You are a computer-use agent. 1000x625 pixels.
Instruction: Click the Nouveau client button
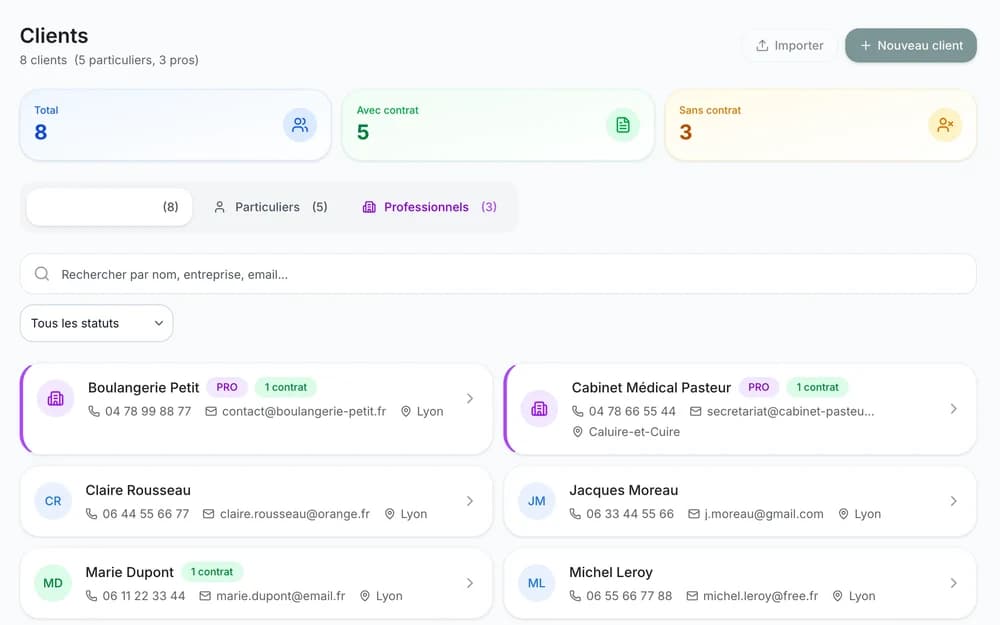(x=911, y=45)
